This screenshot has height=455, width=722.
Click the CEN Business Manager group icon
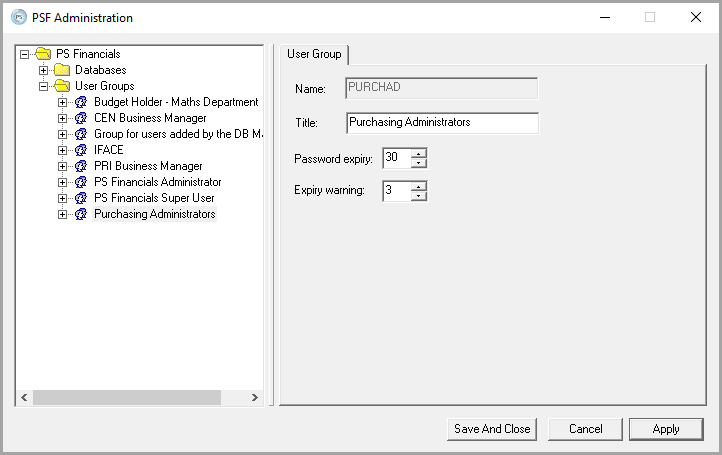pos(81,118)
